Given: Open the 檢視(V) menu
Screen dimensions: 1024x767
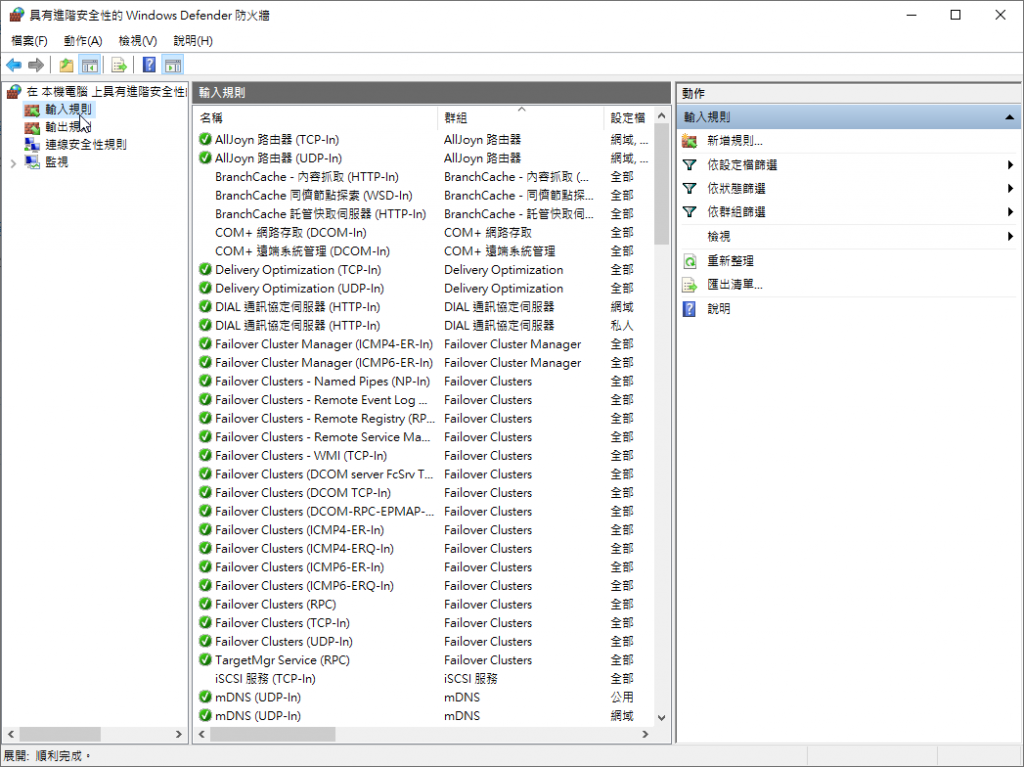Looking at the screenshot, I should (x=138, y=41).
